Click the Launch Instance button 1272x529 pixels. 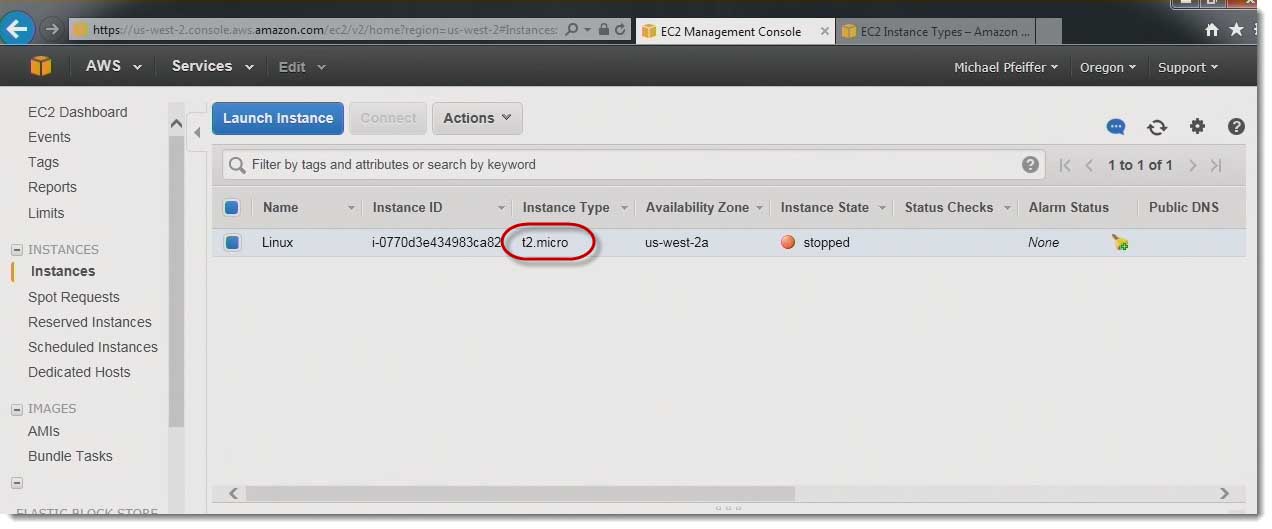point(278,118)
